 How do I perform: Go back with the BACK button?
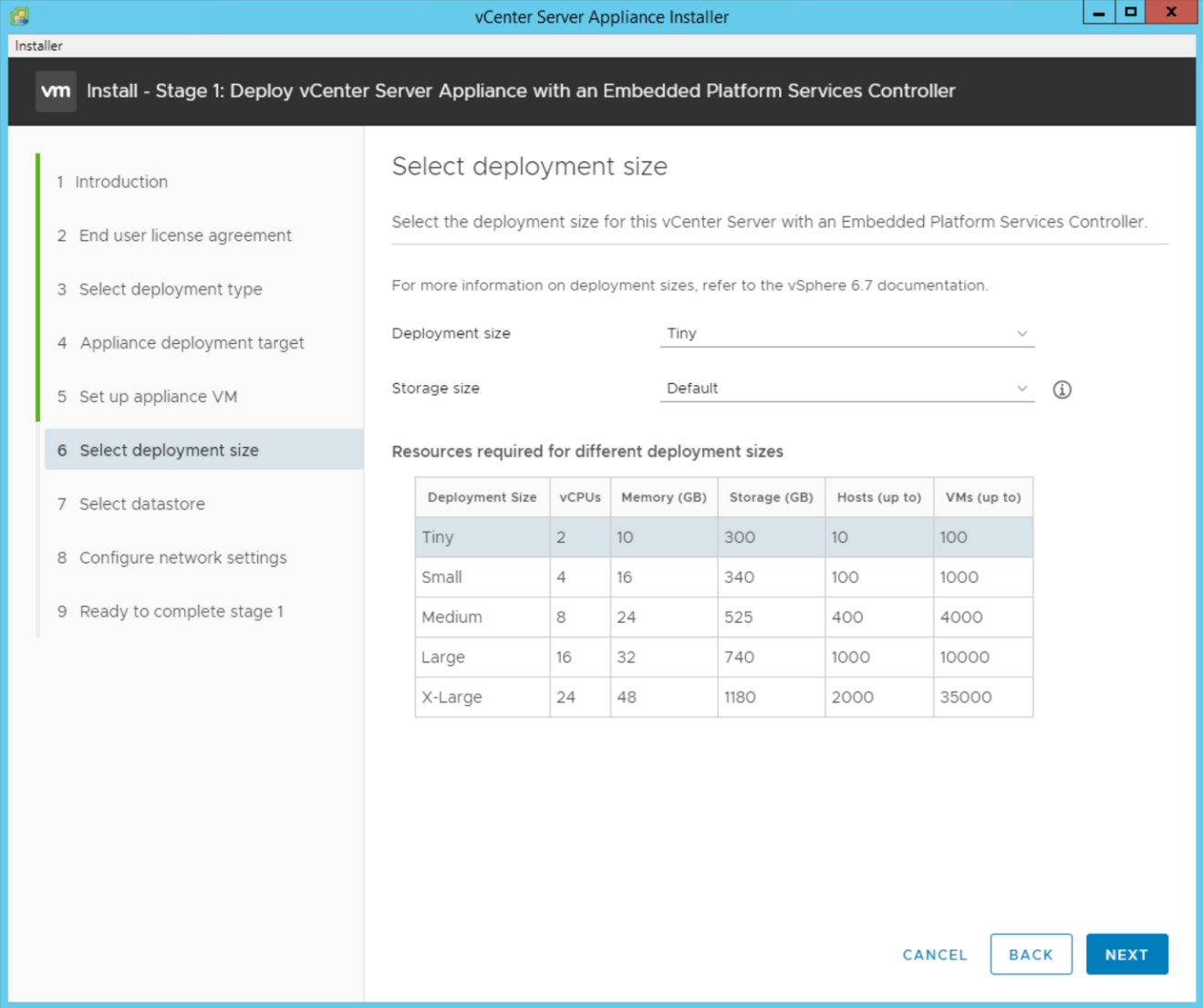(1031, 954)
